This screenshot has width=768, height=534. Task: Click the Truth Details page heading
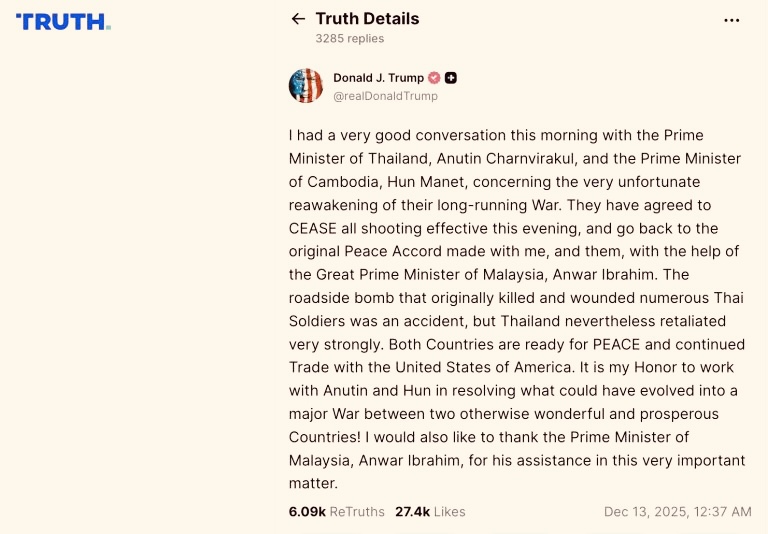[x=367, y=19]
